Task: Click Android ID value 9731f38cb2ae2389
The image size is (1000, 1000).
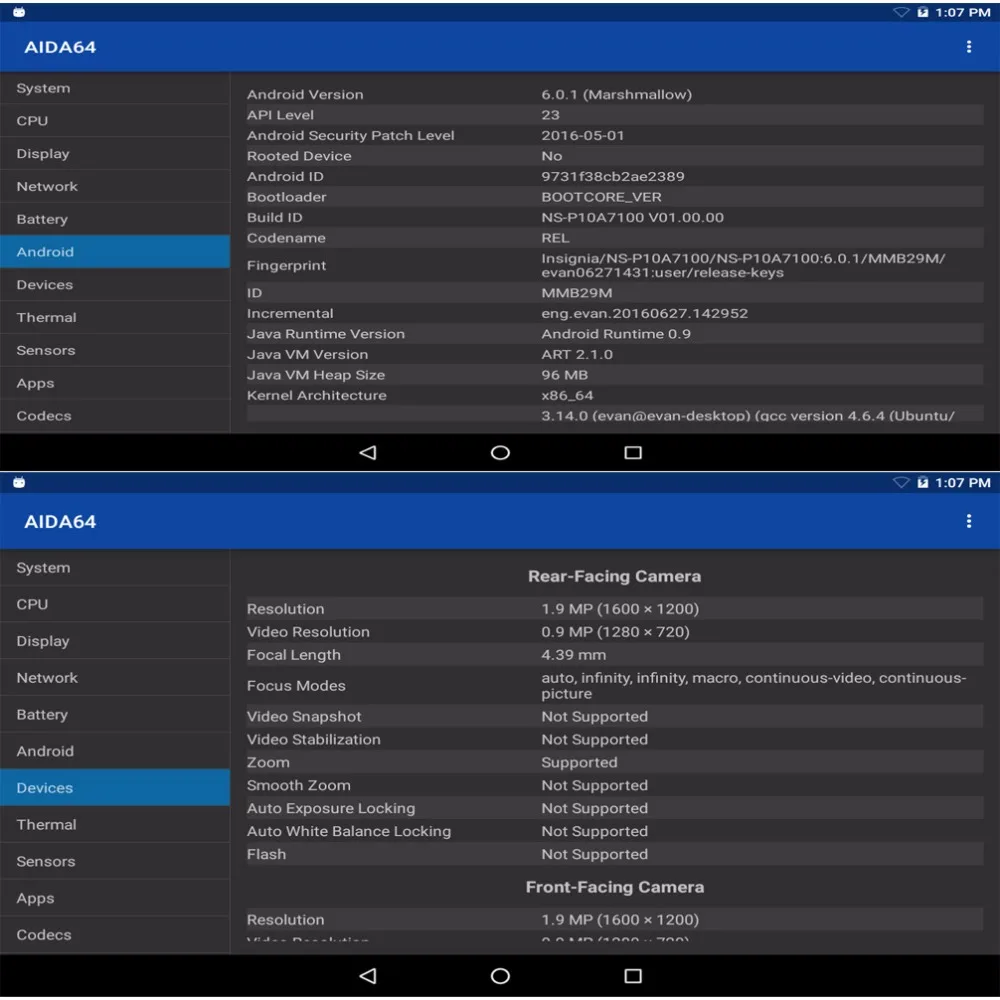Action: [x=613, y=176]
